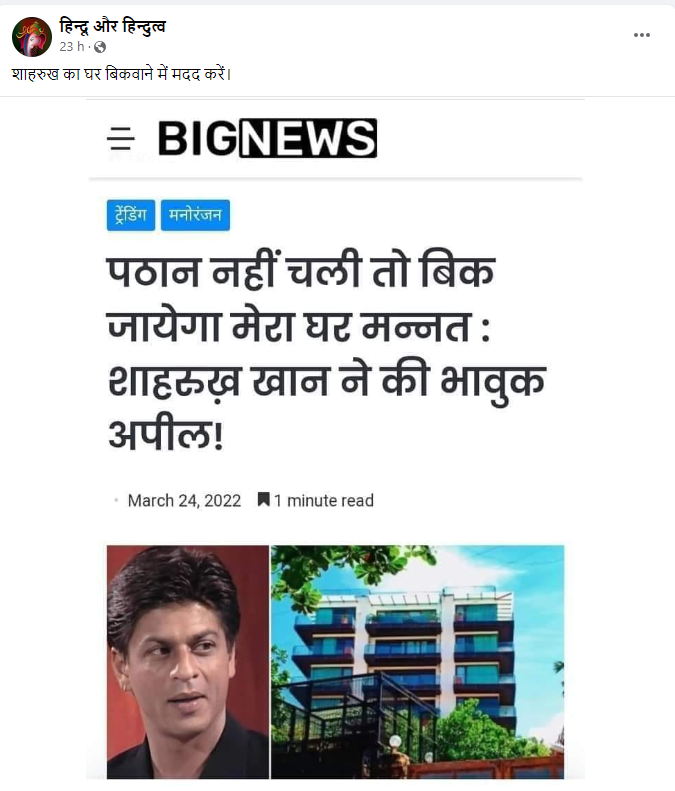Open the multi-storey building photo on right
Screen dimensions: 675x791
point(417,662)
